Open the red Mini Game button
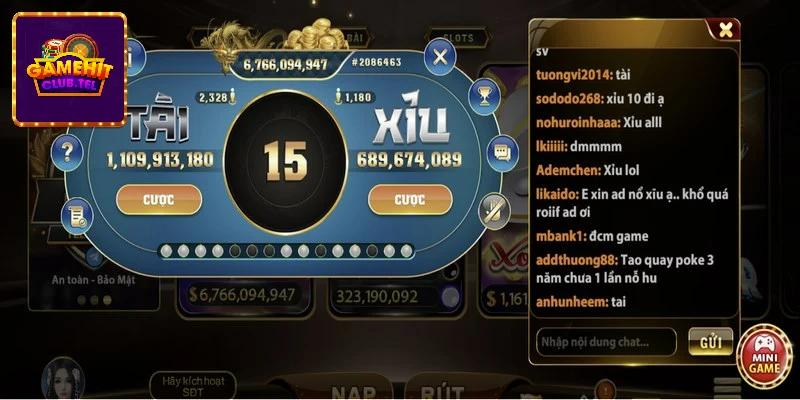The image size is (800, 400). pyautogui.click(x=765, y=356)
